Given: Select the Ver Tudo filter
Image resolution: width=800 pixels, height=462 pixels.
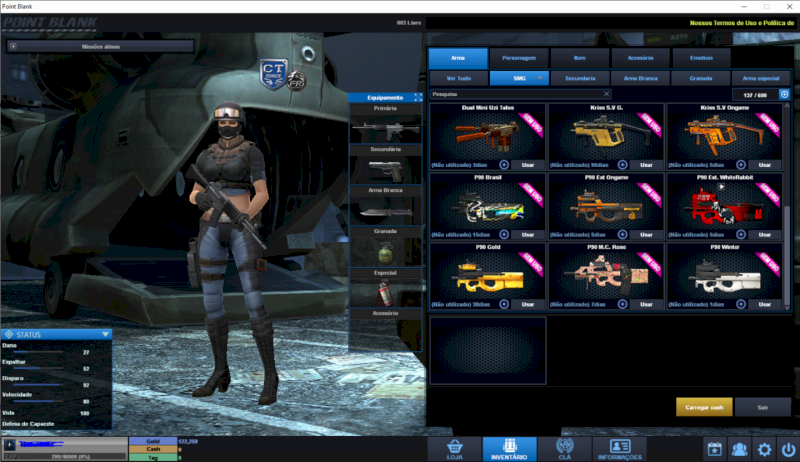Looking at the screenshot, I should [459, 78].
